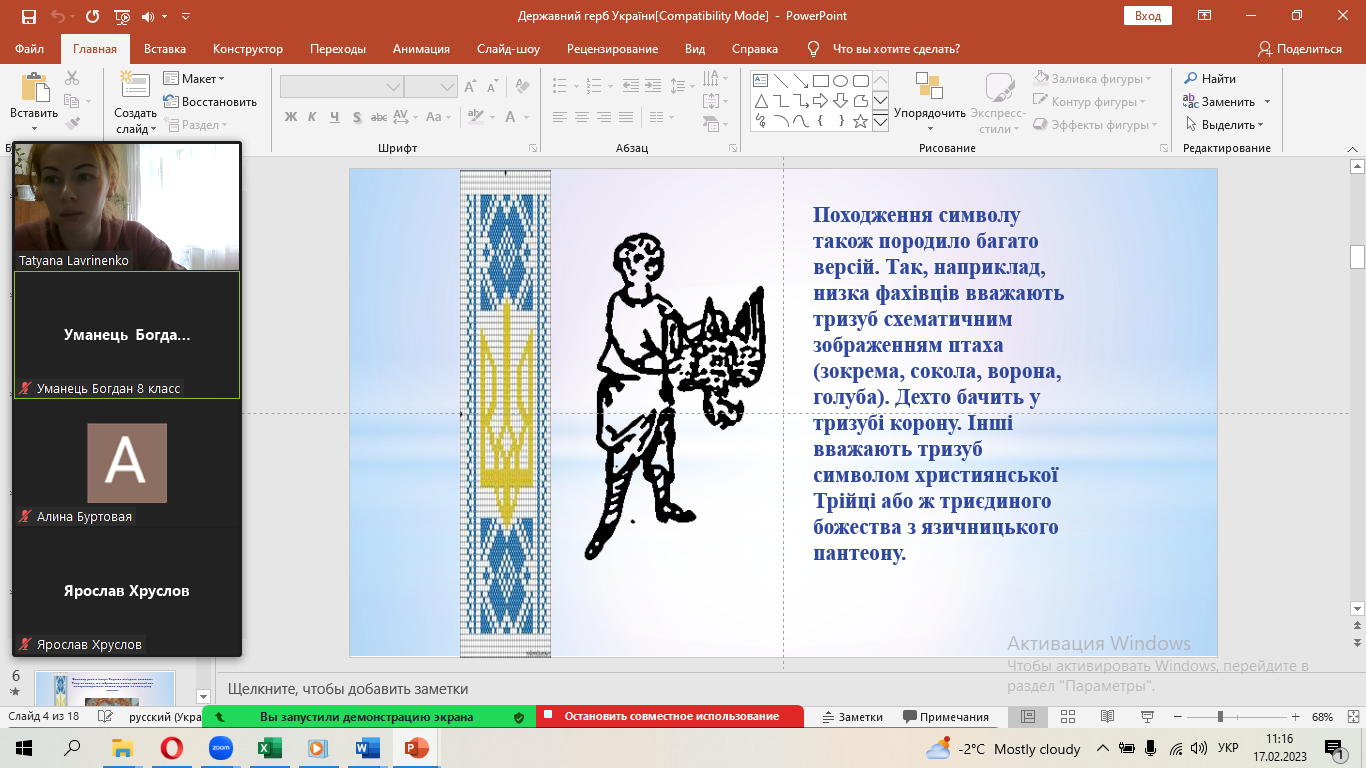This screenshot has width=1366, height=768.
Task: Select the star shape in shapes gallery
Action: pyautogui.click(x=860, y=121)
